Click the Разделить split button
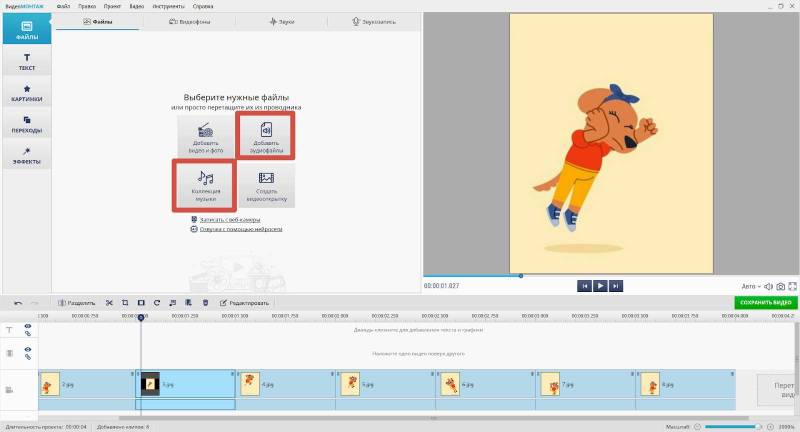The height and width of the screenshot is (432, 800). point(76,303)
